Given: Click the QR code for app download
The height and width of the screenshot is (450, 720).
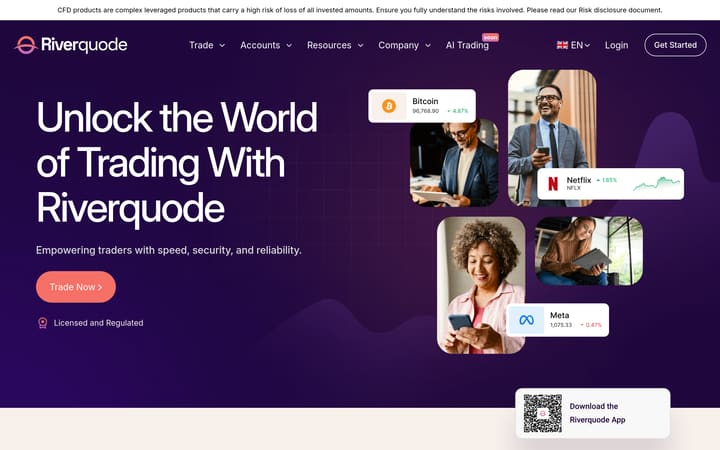Looking at the screenshot, I should [x=542, y=413].
